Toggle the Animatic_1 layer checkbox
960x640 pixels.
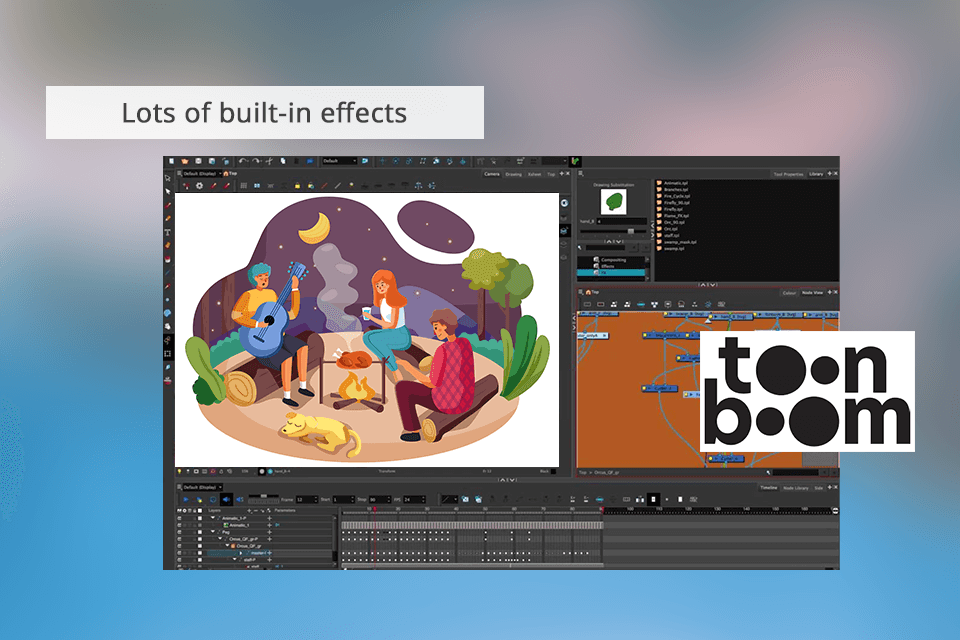(200, 525)
